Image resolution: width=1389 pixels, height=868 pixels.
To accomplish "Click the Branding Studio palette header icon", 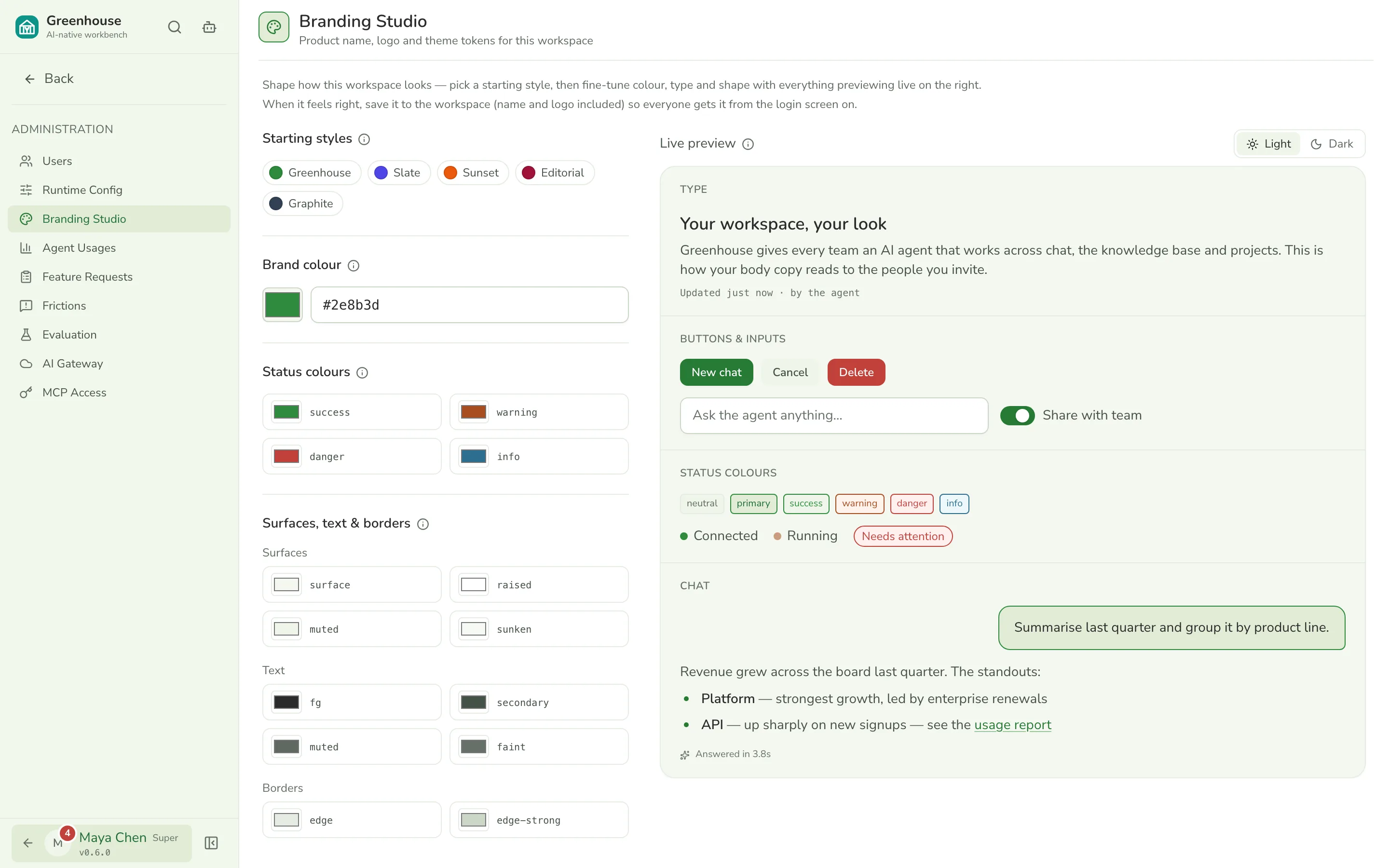I will 274,27.
